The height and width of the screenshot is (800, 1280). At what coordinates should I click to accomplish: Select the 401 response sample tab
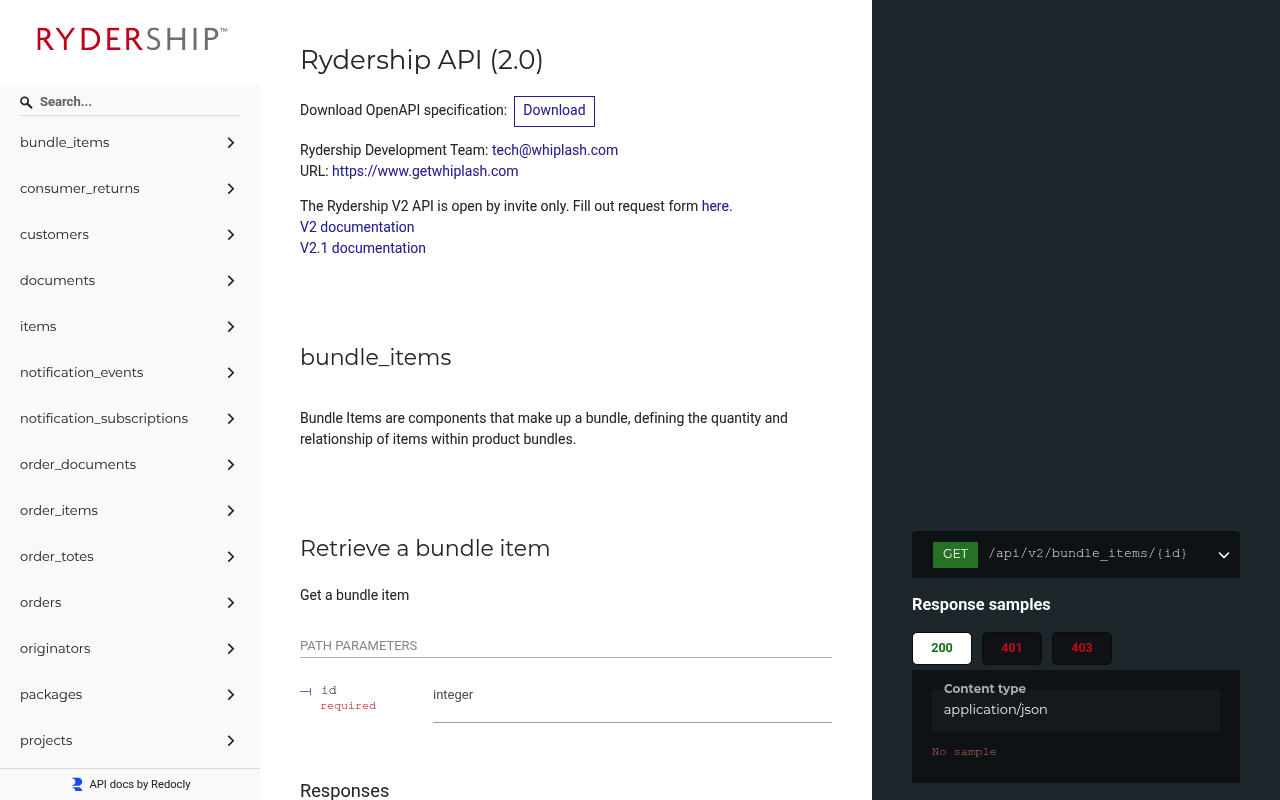(x=1012, y=648)
